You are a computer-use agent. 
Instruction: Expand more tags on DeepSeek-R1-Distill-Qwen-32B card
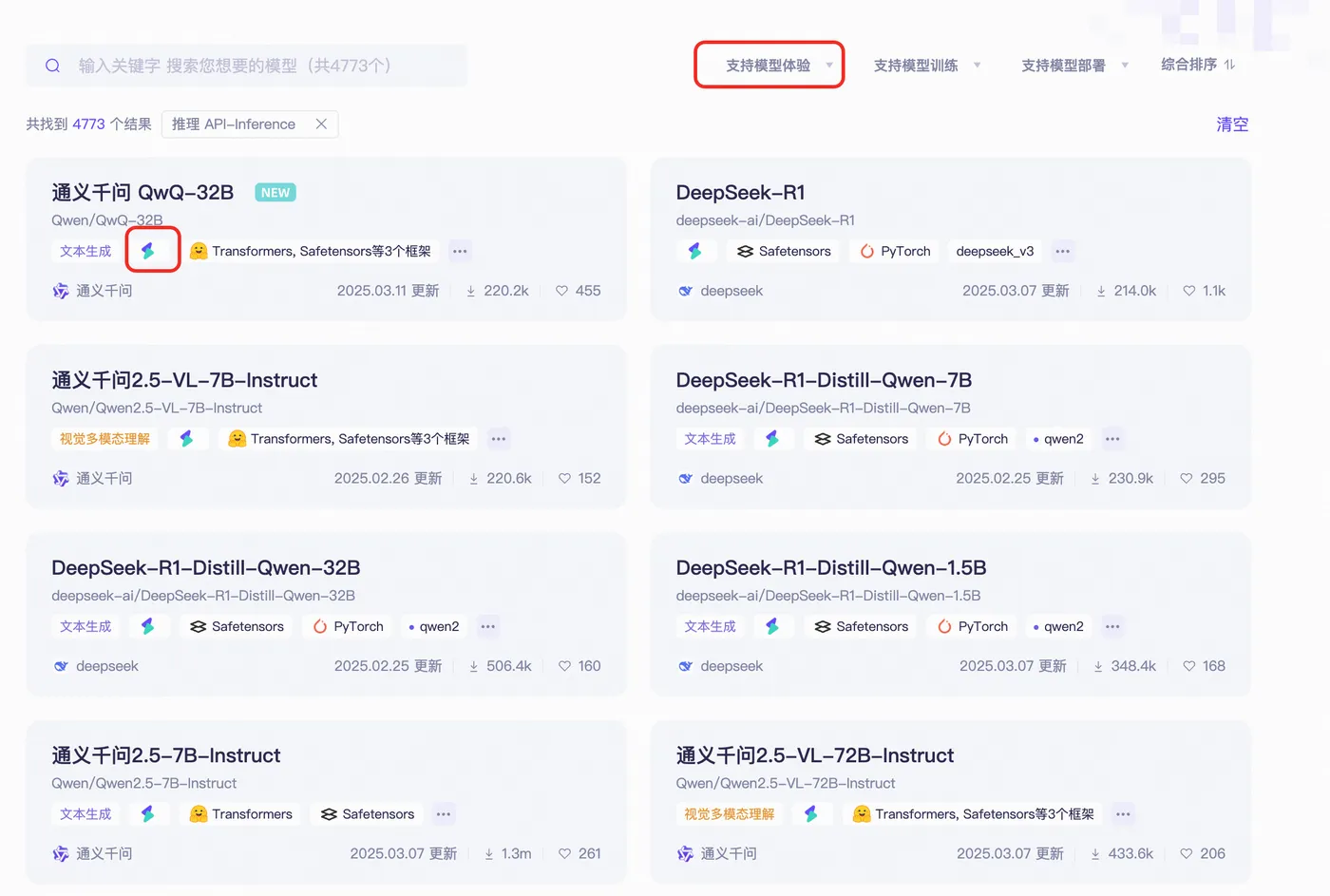point(488,626)
